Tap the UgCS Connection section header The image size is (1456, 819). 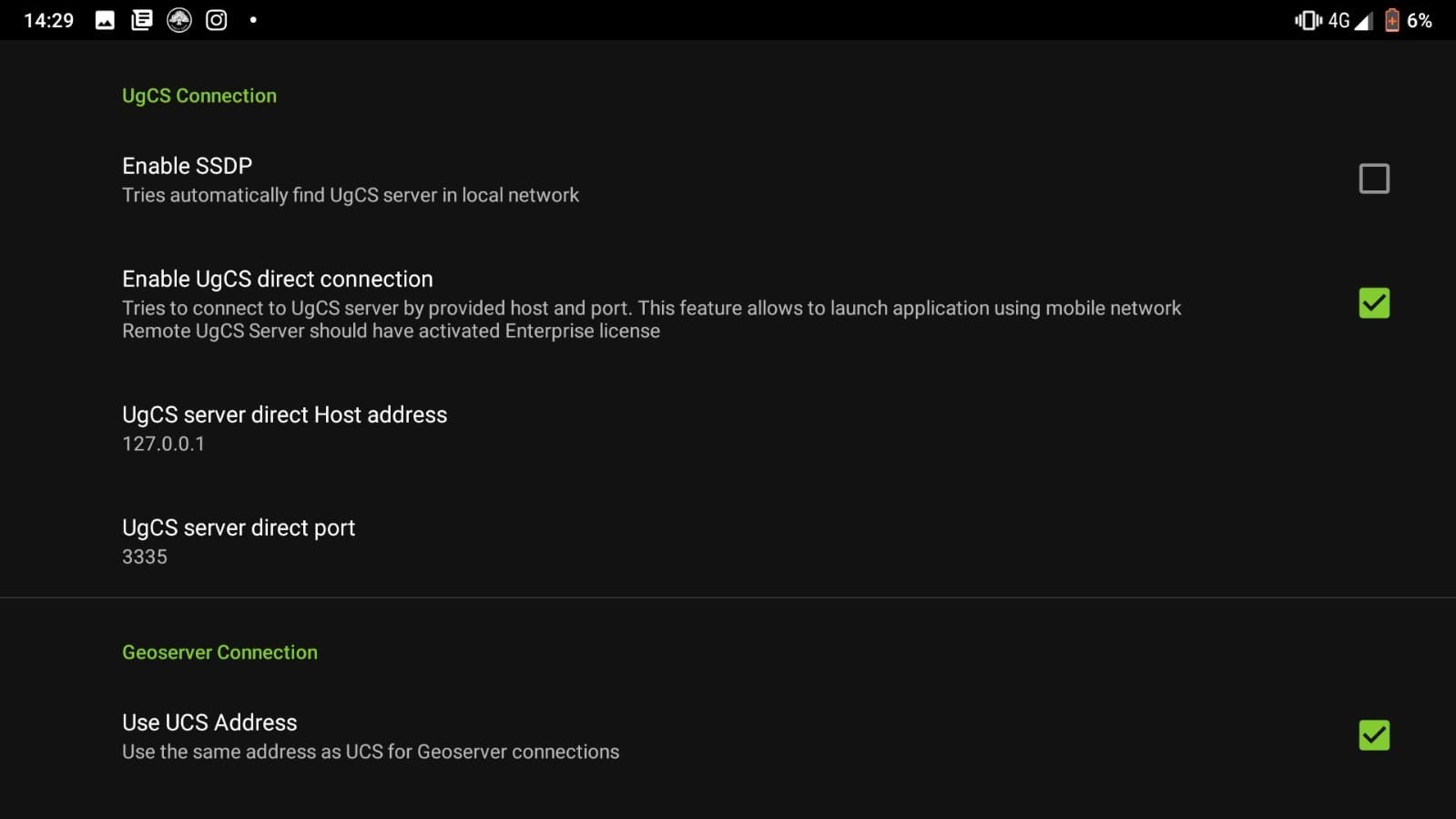point(199,96)
